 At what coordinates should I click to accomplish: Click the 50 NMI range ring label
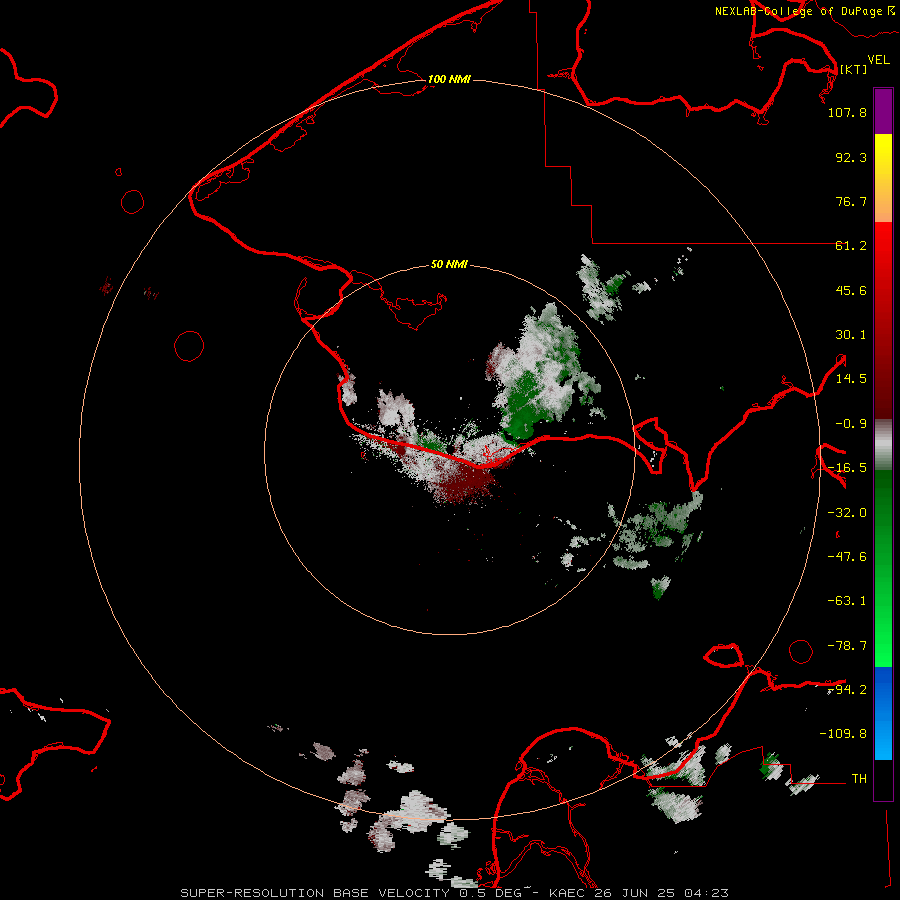[x=449, y=264]
